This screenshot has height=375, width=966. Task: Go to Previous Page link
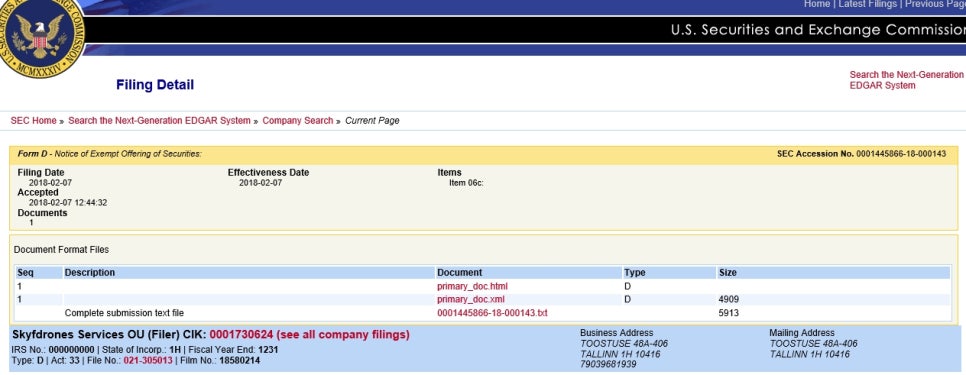coord(934,4)
